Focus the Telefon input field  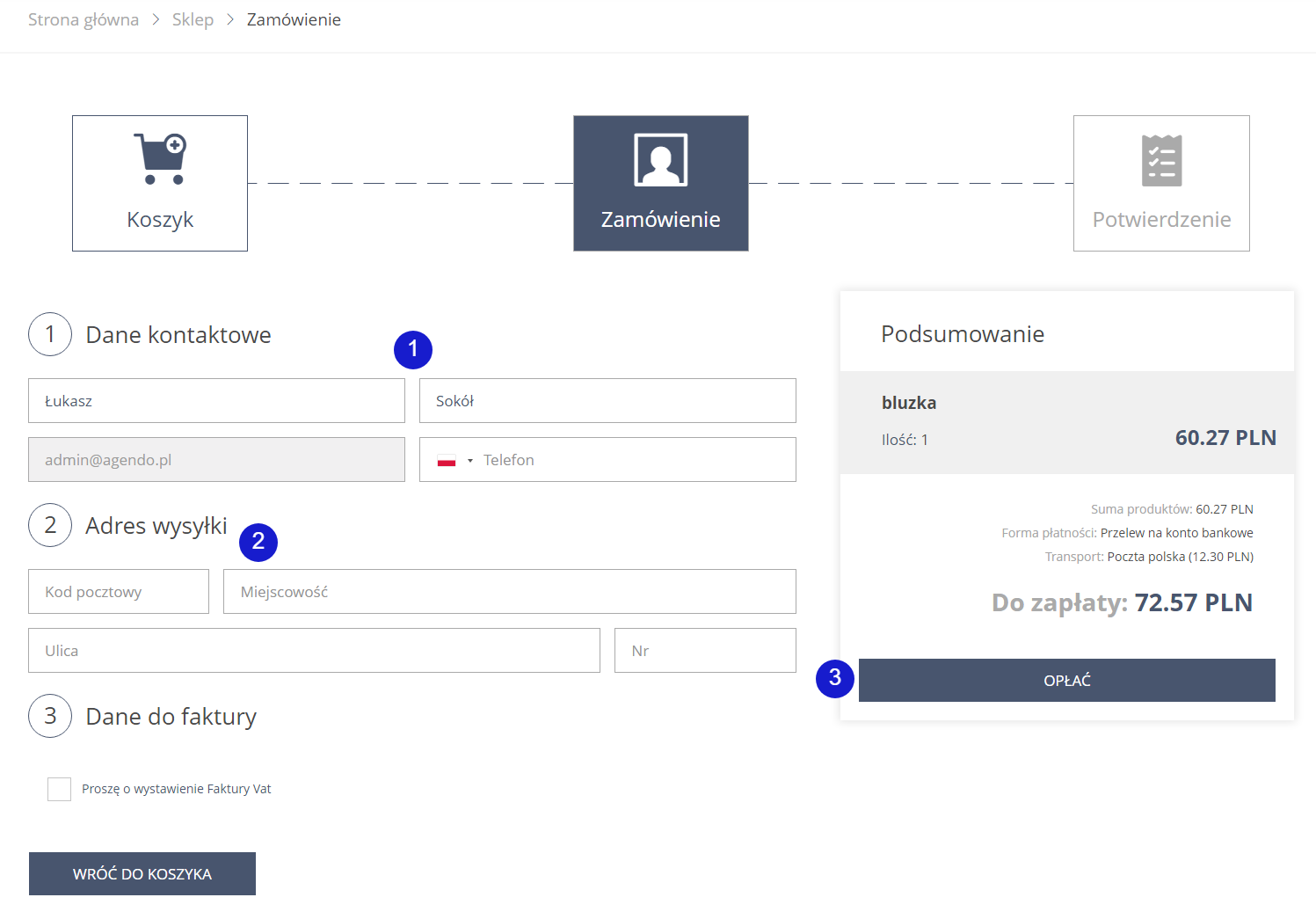[633, 460]
